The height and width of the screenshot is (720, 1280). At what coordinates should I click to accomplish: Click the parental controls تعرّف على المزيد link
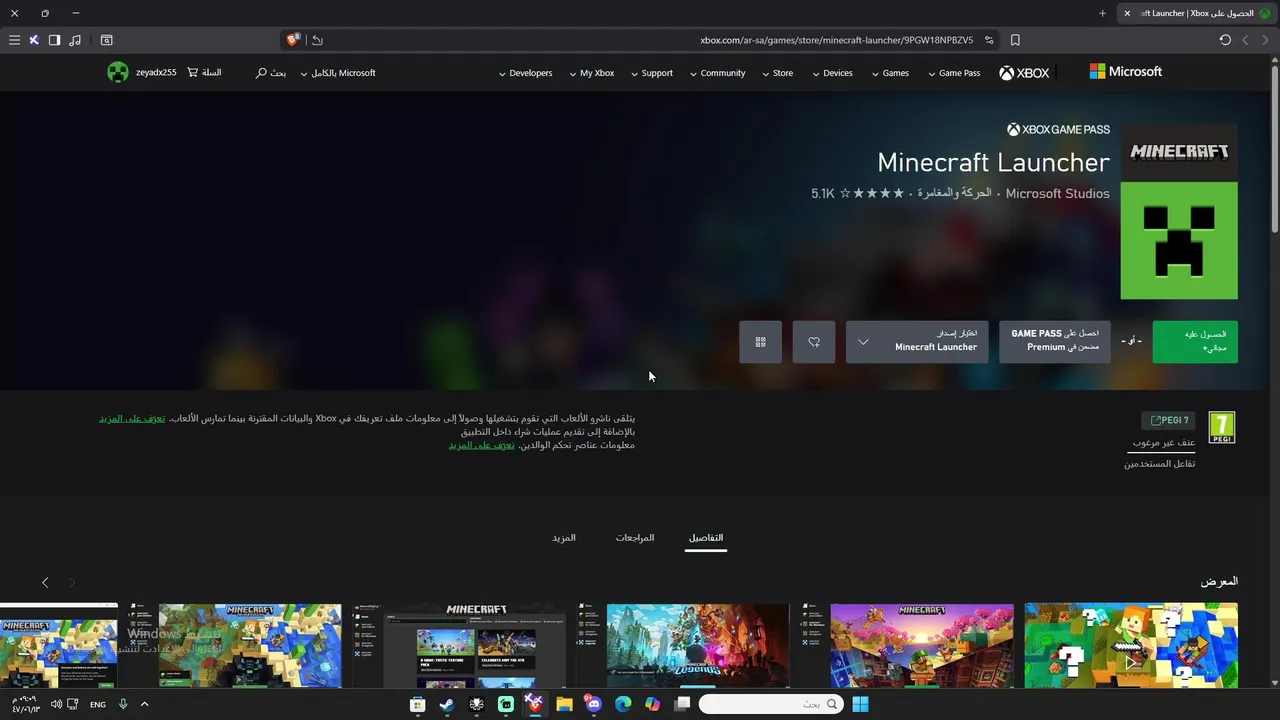coord(481,445)
